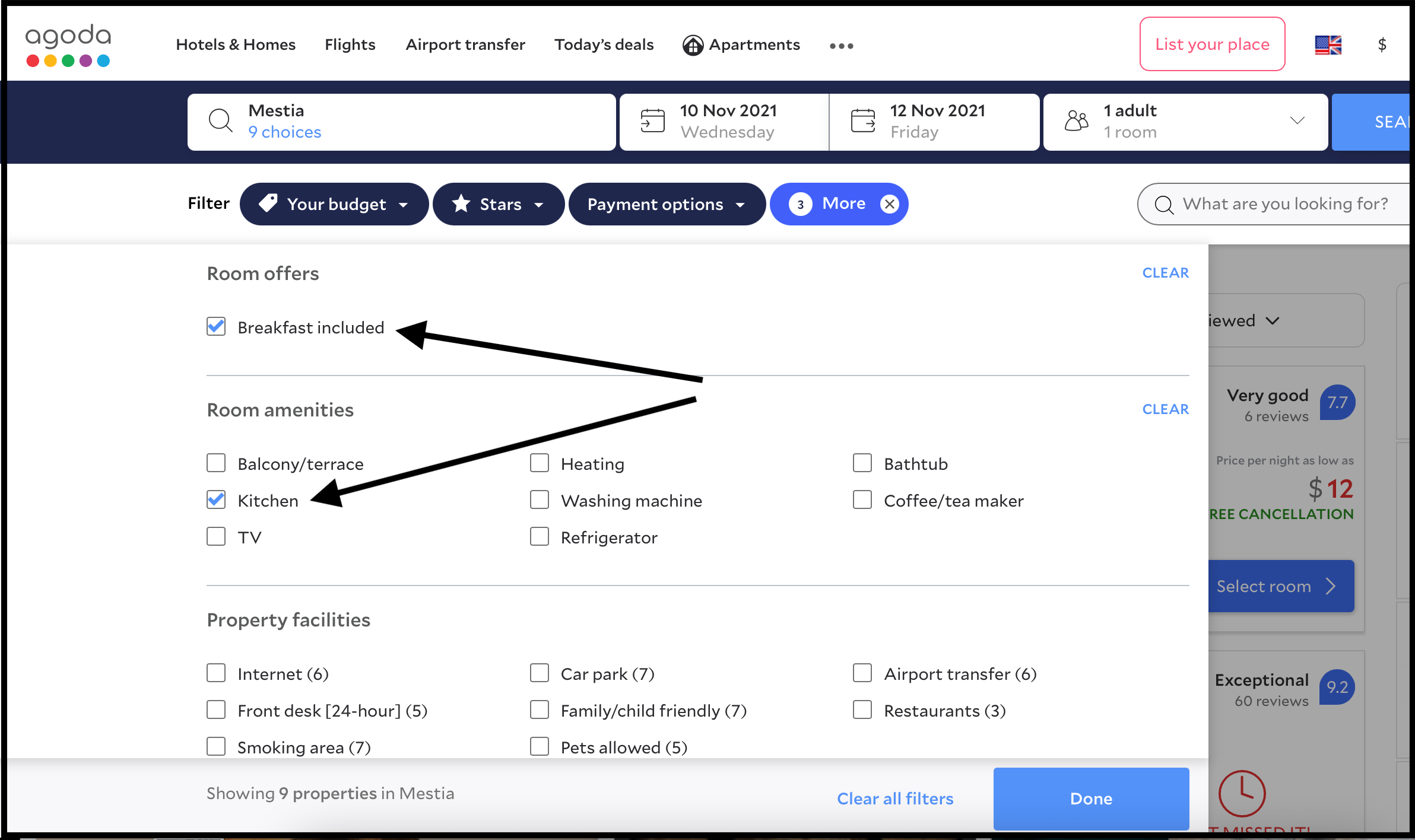This screenshot has height=840, width=1415.
Task: Expand the Payment options dropdown
Action: [667, 204]
